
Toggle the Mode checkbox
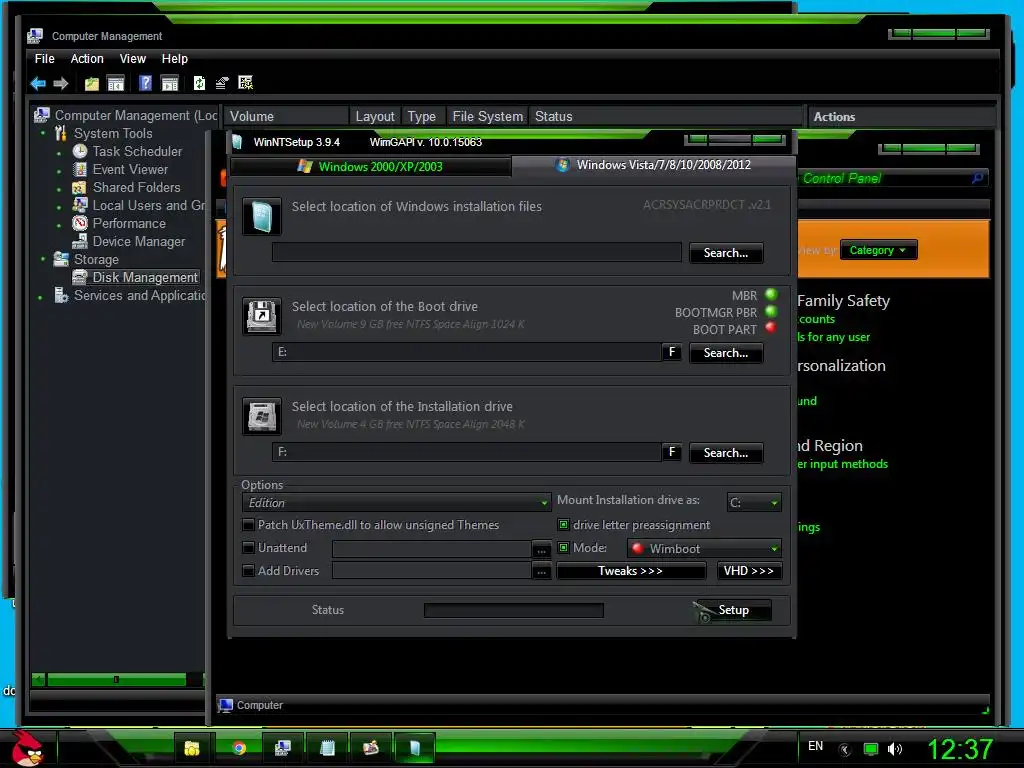pyautogui.click(x=564, y=548)
